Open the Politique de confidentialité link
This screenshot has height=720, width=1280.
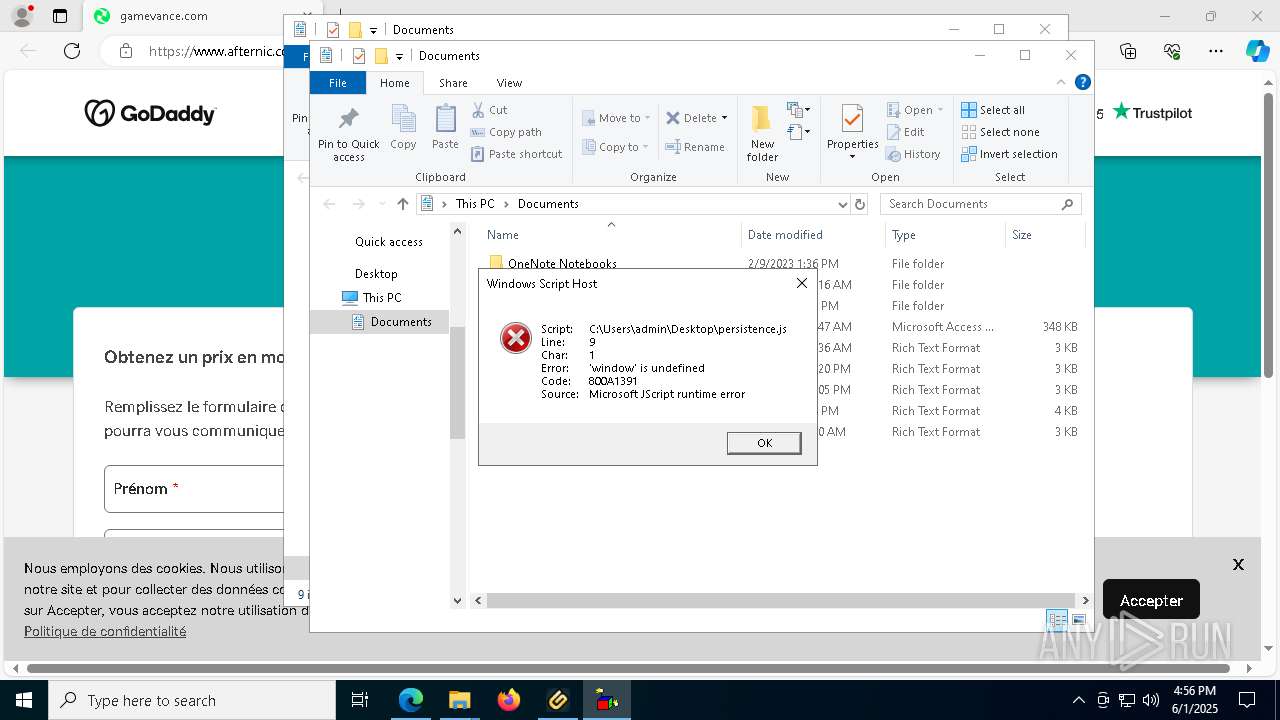tap(105, 631)
